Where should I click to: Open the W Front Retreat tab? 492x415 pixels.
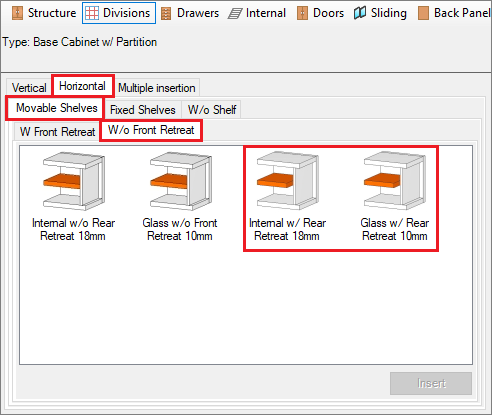point(57,132)
